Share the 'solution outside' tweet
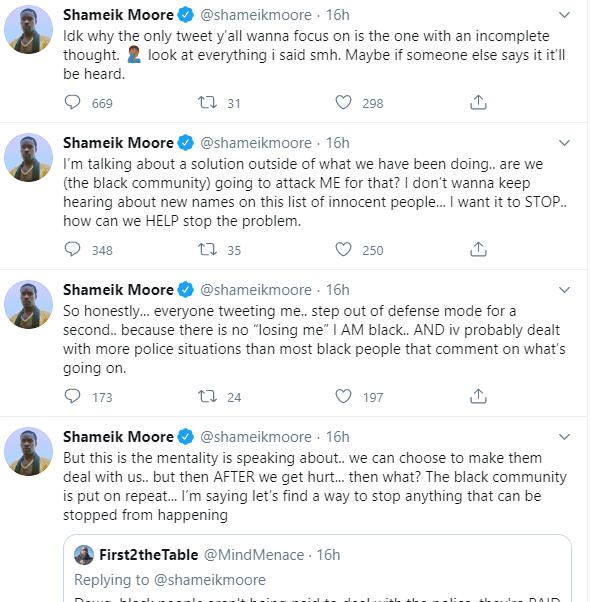 click(x=478, y=250)
